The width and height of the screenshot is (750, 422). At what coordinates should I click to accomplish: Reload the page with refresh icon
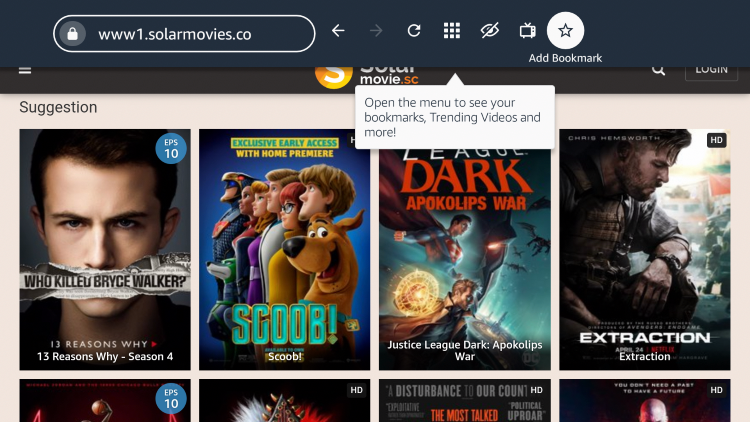tap(414, 31)
